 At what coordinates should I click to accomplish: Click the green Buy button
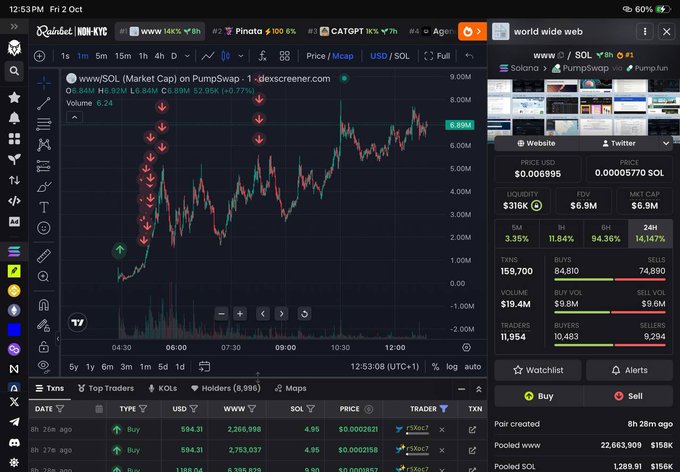pyautogui.click(x=539, y=396)
